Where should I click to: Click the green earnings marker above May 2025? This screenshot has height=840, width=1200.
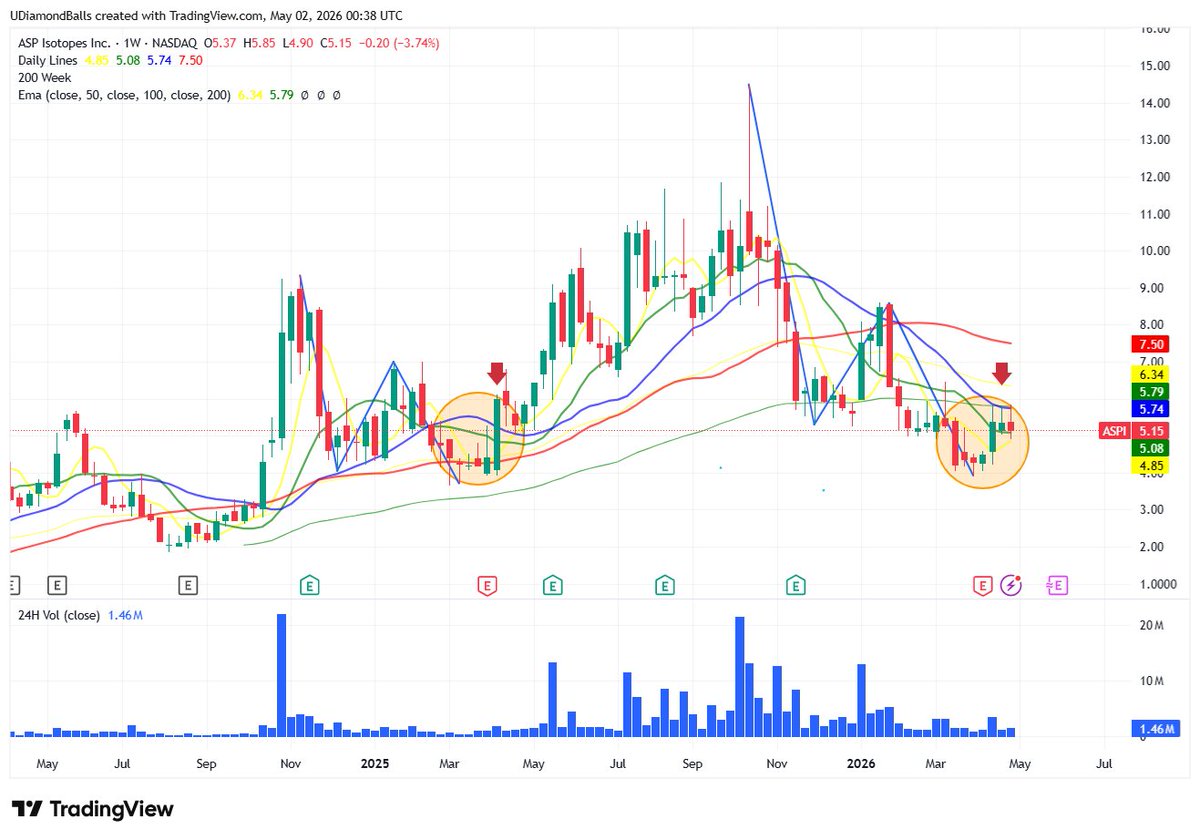click(x=551, y=585)
